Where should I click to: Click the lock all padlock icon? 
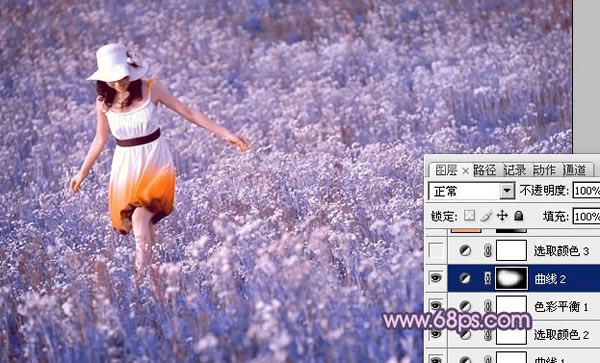(518, 216)
